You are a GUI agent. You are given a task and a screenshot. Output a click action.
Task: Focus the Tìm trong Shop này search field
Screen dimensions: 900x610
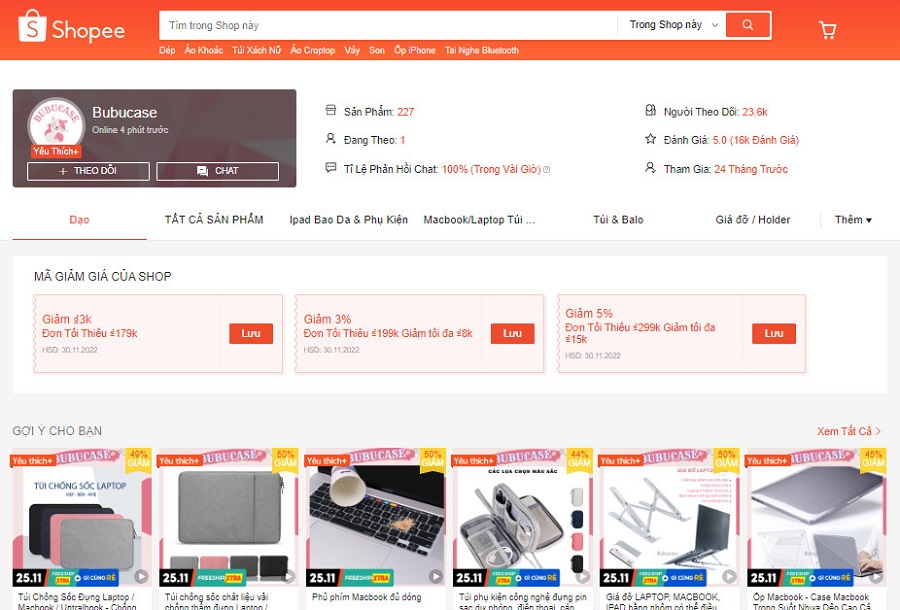click(387, 25)
